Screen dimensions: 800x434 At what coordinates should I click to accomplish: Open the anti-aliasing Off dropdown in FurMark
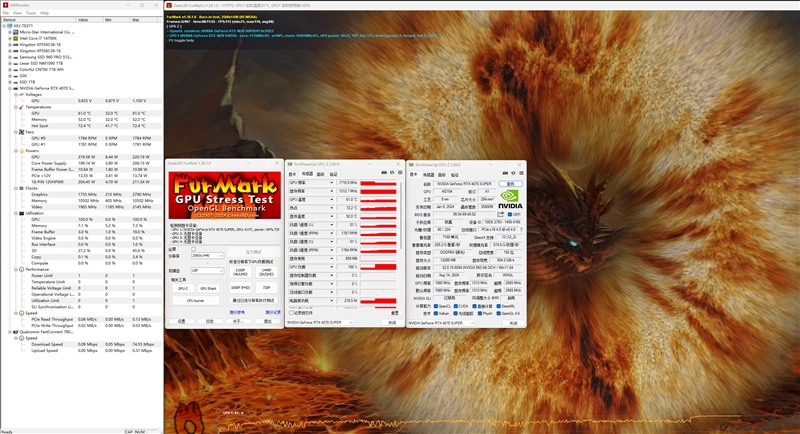(207, 271)
